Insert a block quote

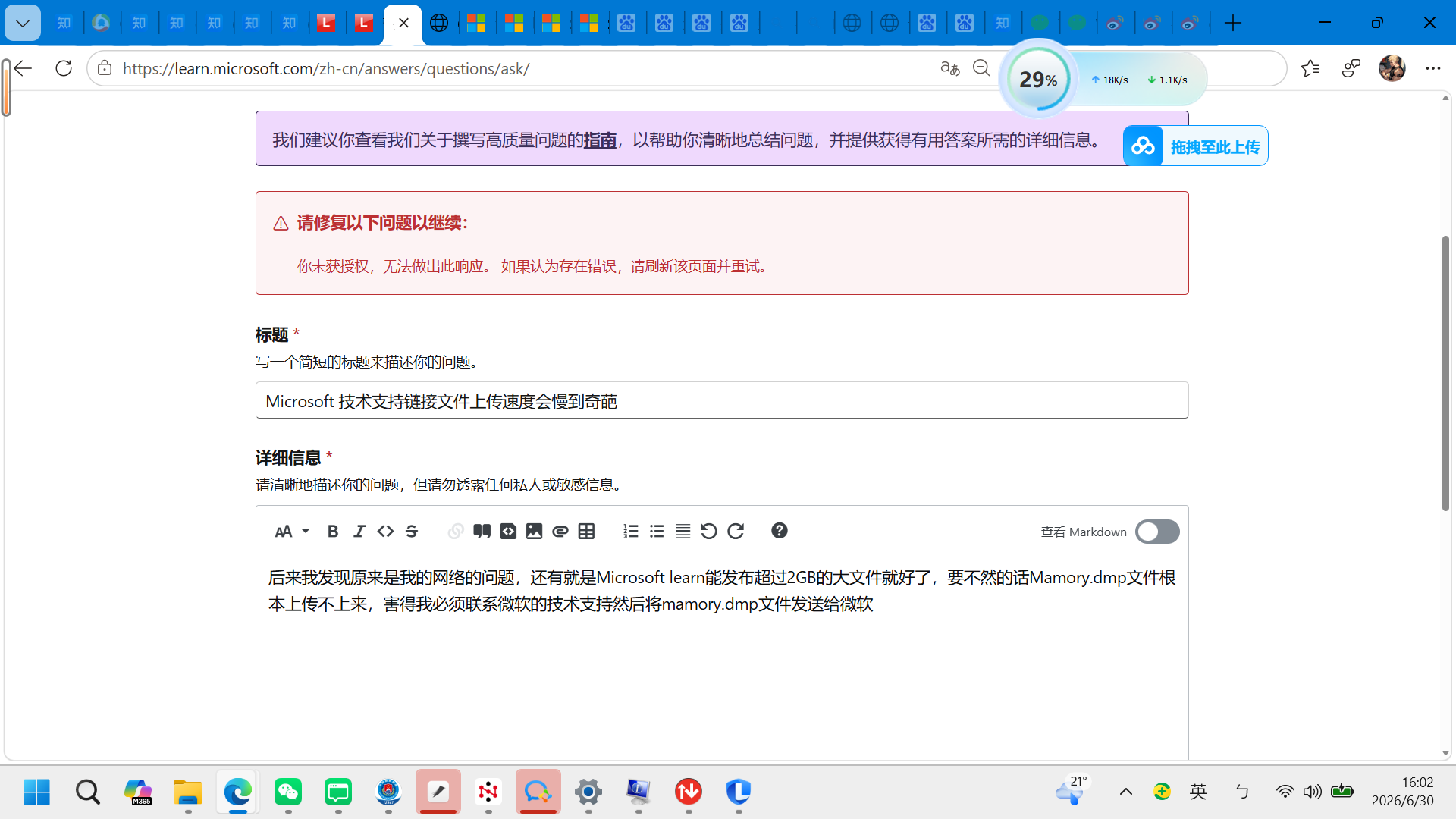482,532
